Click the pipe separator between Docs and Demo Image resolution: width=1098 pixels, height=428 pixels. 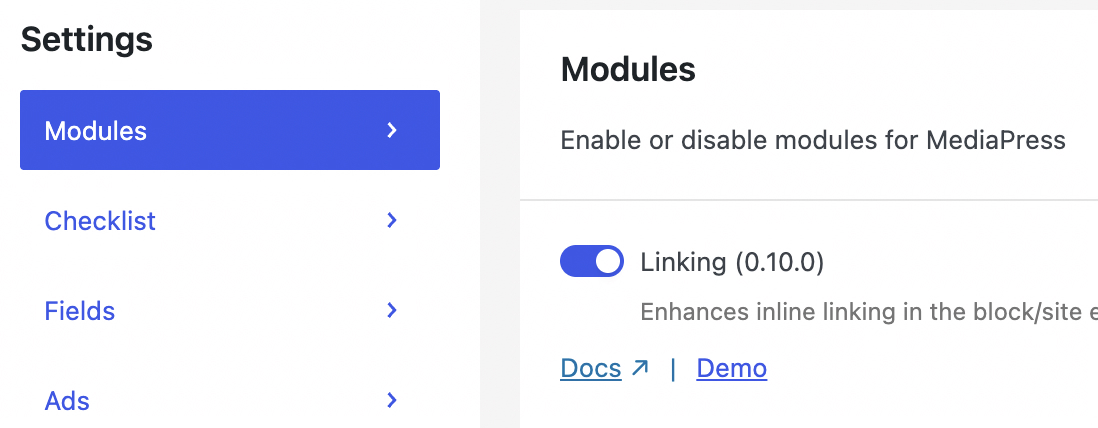[673, 368]
